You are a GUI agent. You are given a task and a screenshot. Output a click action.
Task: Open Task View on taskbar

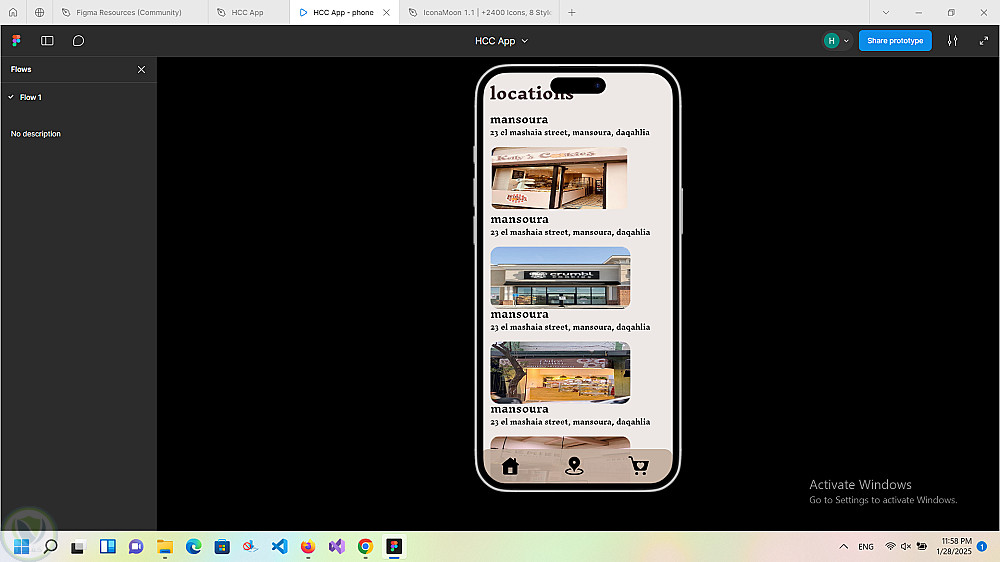[78, 547]
